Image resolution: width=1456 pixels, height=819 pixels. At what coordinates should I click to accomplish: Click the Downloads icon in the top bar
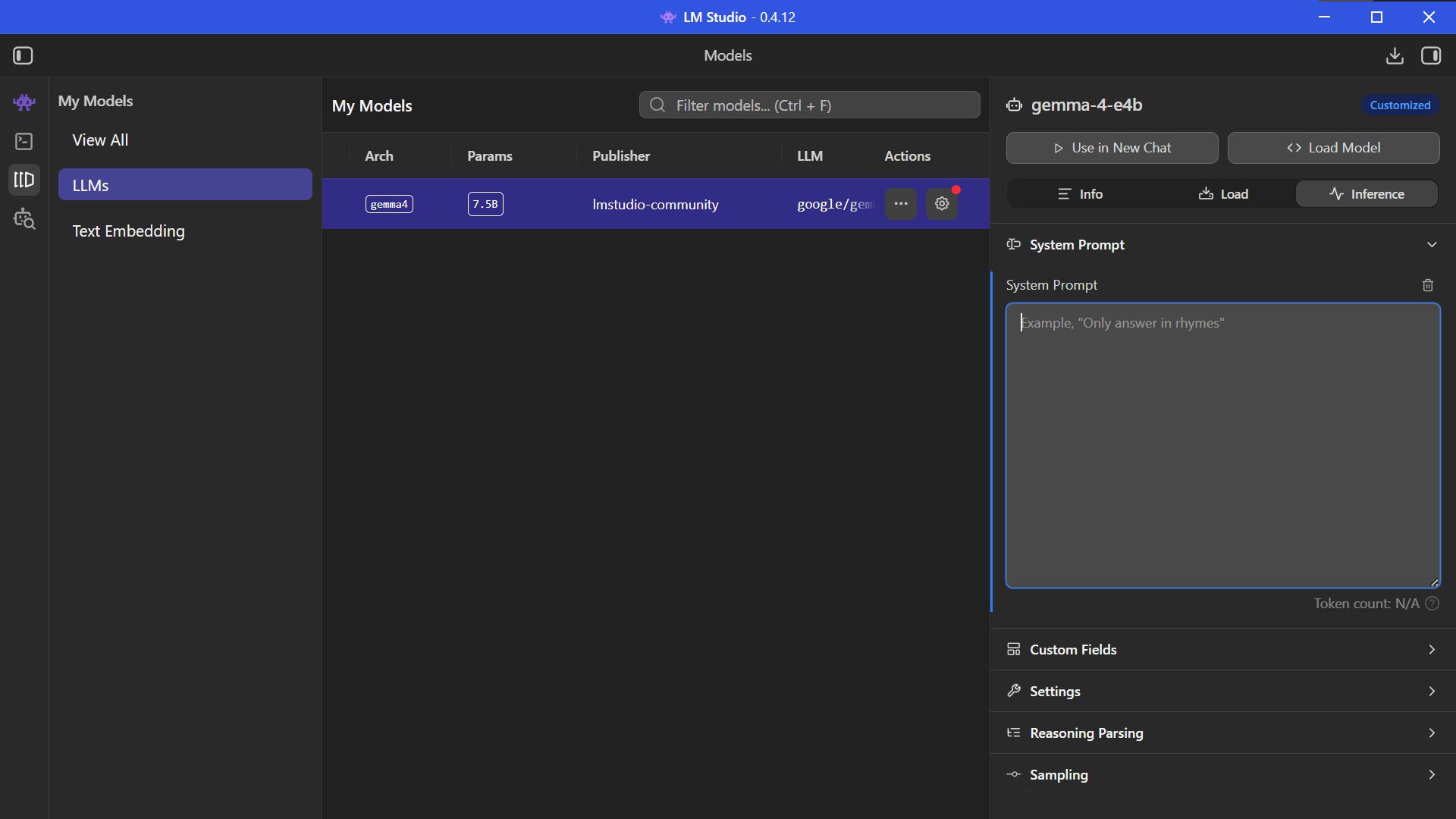(x=1395, y=55)
